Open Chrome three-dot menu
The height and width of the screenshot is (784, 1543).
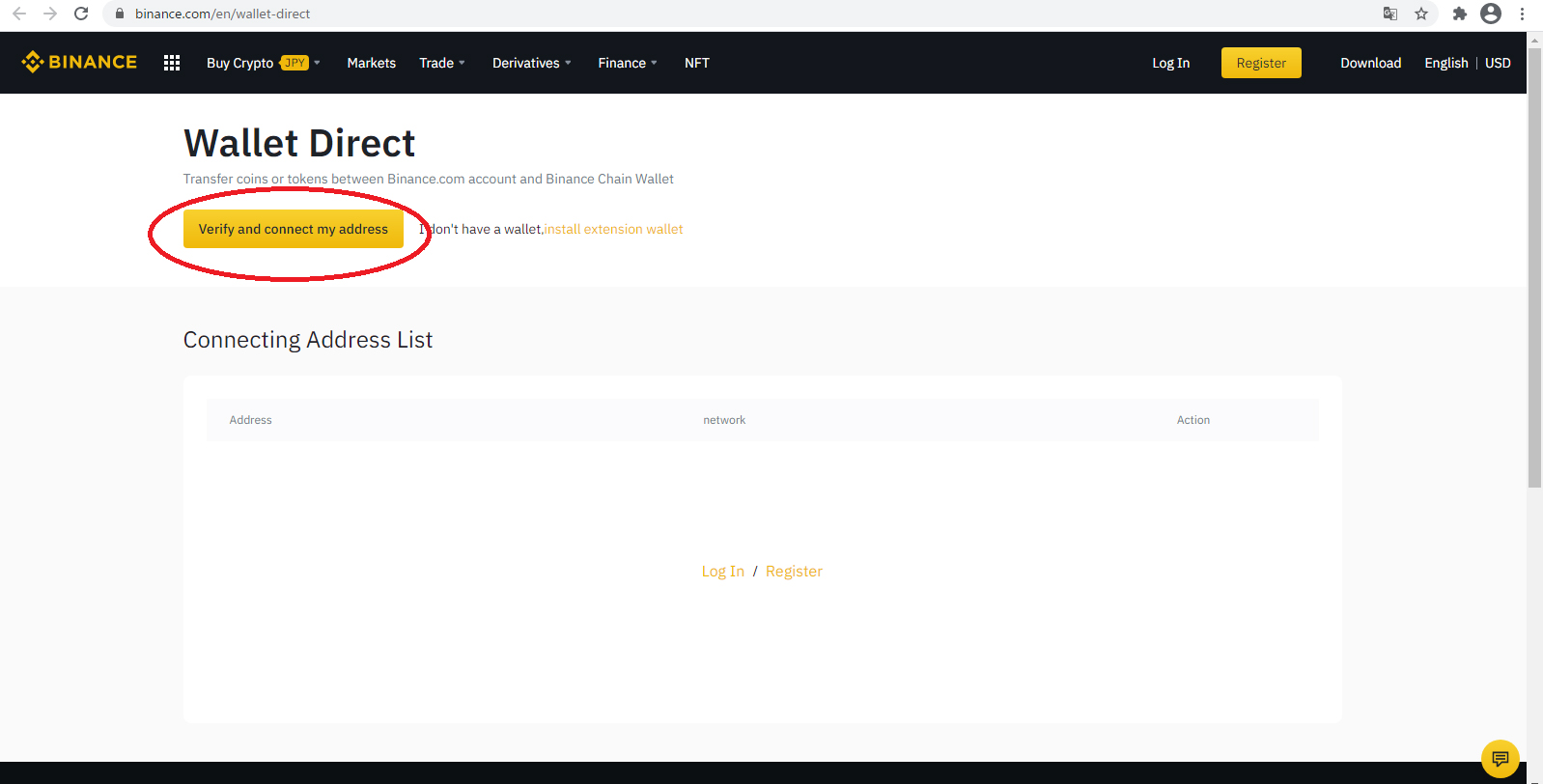1522,14
